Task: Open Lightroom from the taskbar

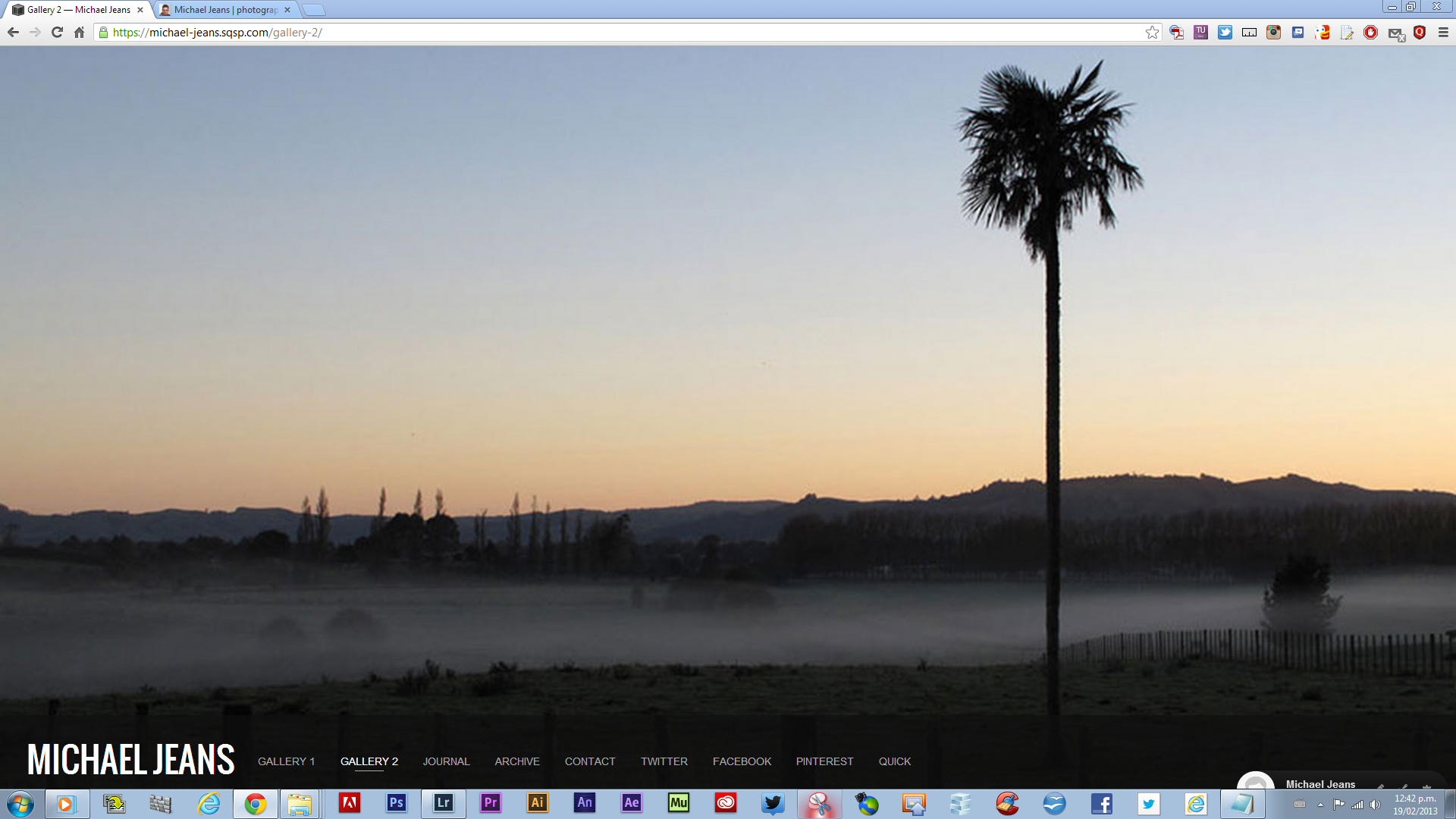Action: tap(443, 803)
